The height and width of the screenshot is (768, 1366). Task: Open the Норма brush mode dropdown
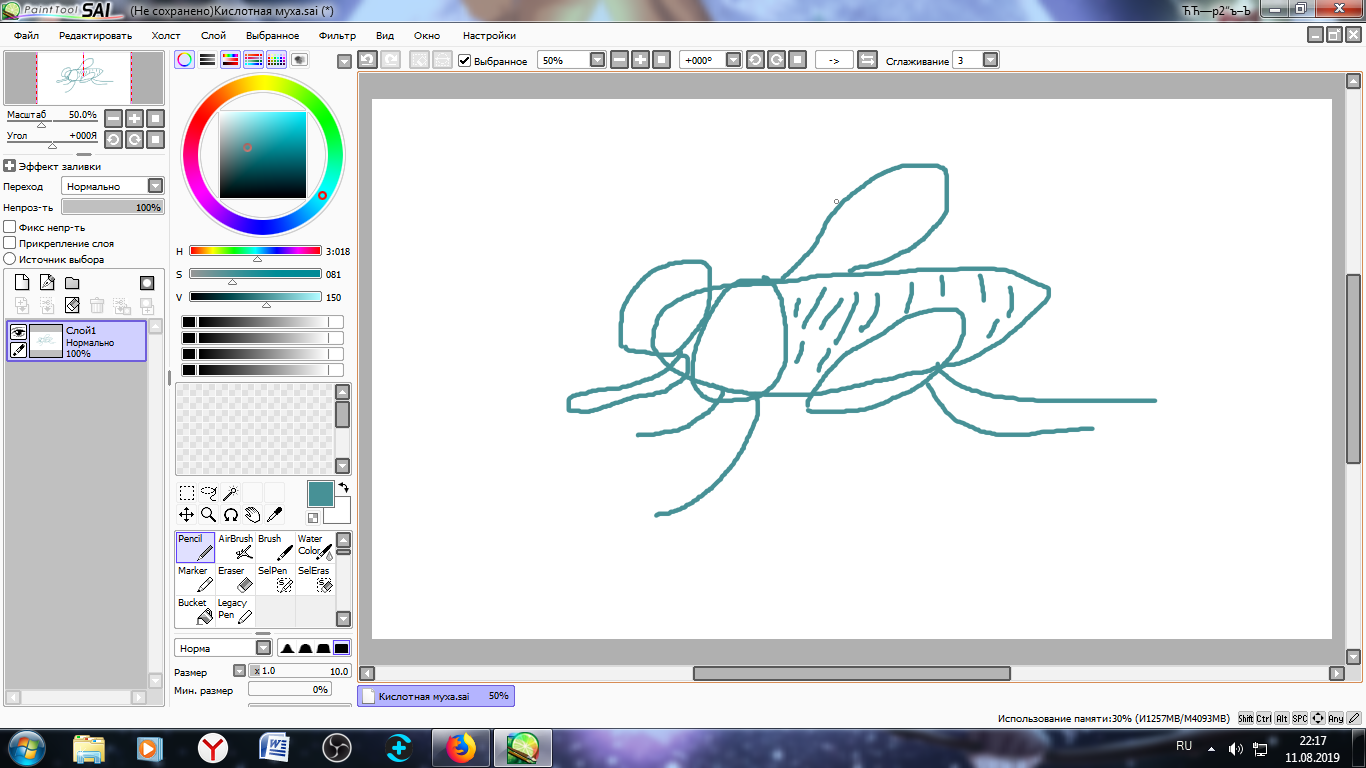pos(263,648)
